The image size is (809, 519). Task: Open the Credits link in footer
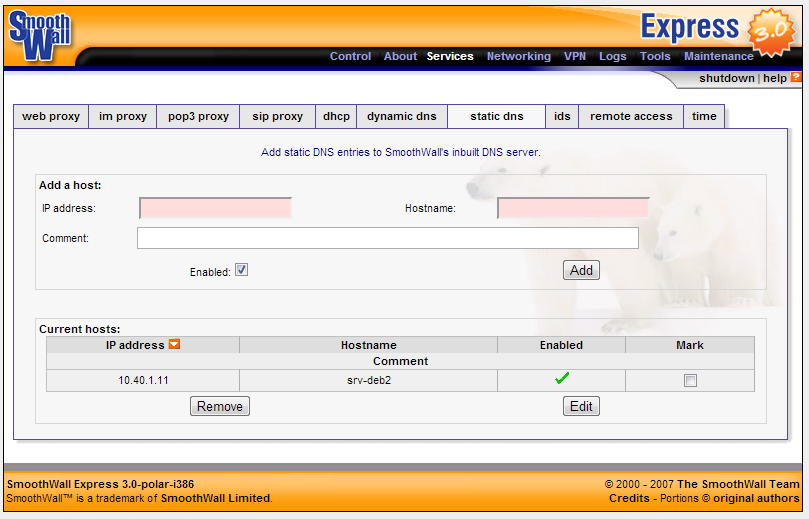coord(629,498)
